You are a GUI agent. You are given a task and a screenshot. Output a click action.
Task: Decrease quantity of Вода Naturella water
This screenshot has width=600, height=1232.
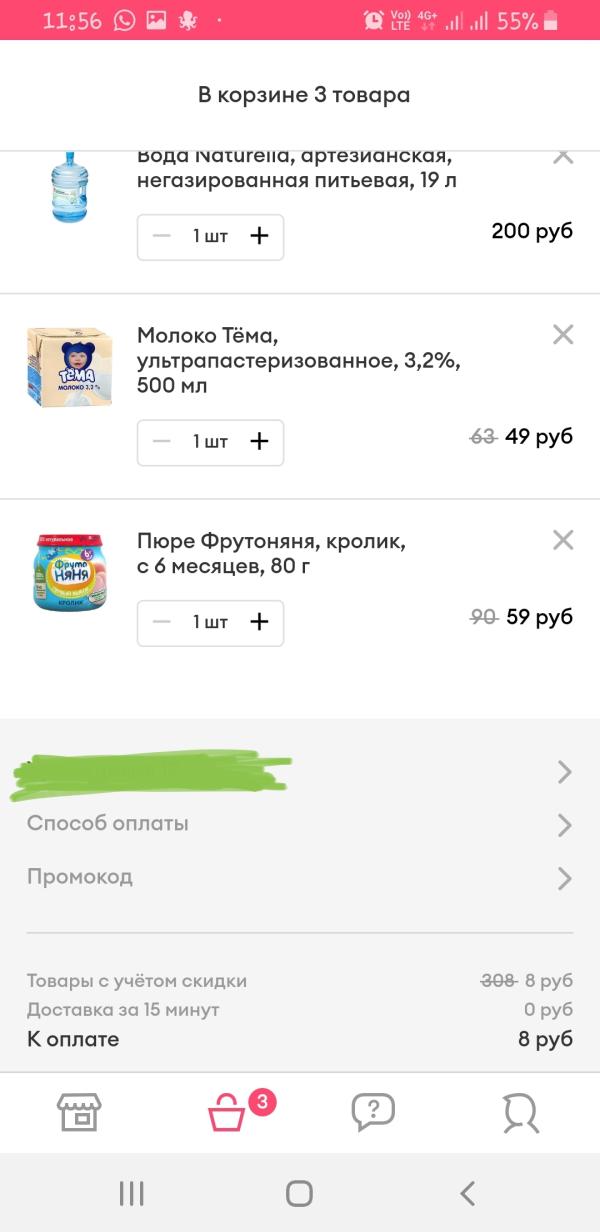(162, 236)
